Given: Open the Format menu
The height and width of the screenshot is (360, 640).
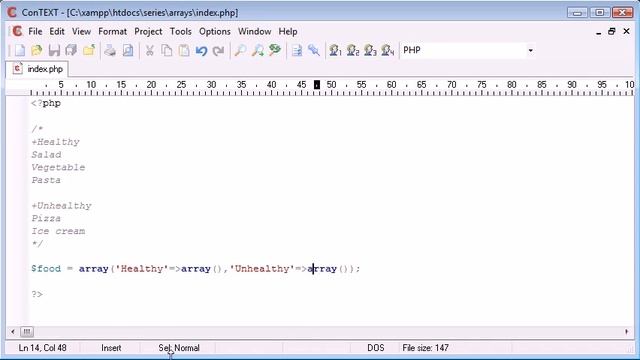Looking at the screenshot, I should 112,31.
